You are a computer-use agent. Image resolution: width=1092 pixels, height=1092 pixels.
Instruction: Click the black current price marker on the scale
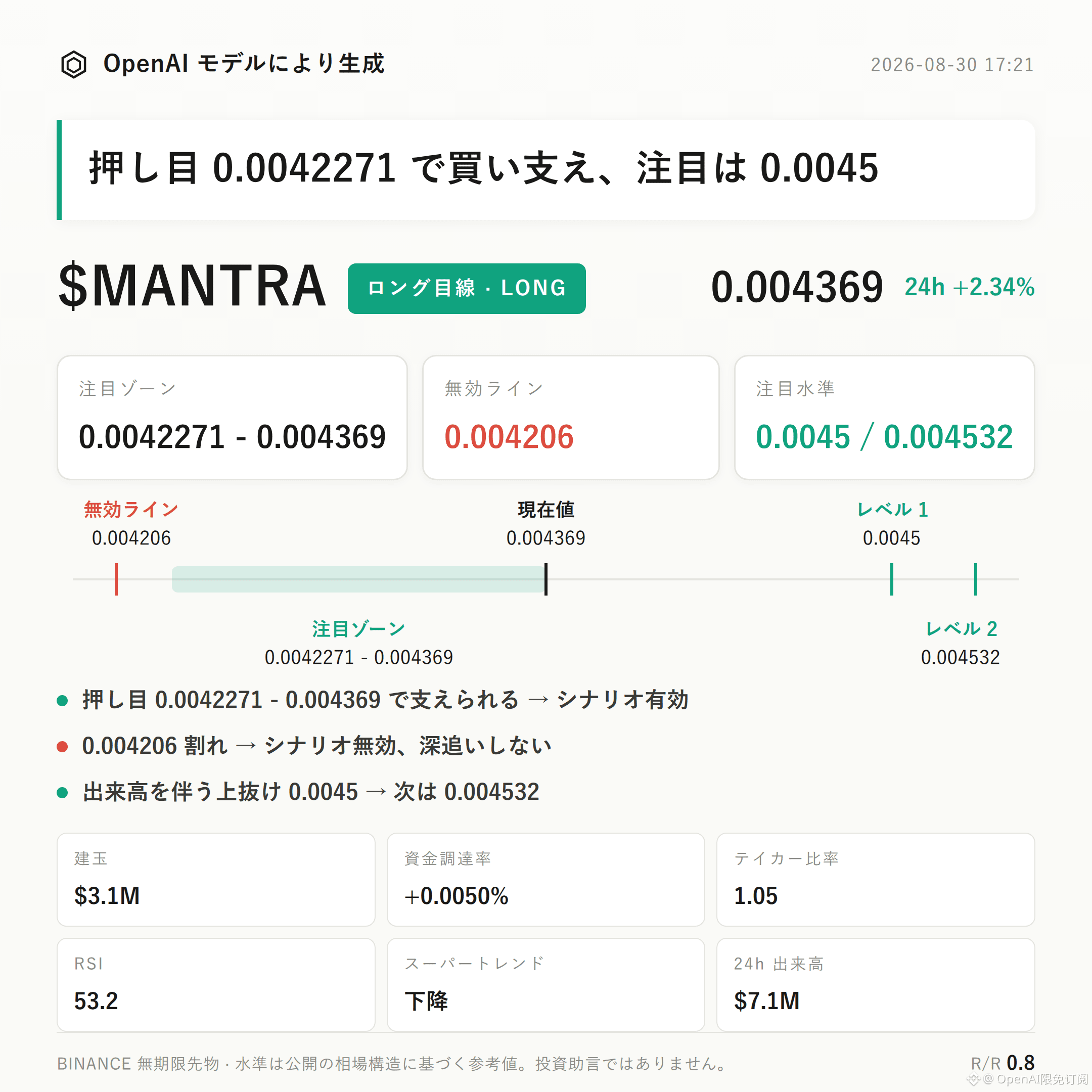click(x=545, y=579)
